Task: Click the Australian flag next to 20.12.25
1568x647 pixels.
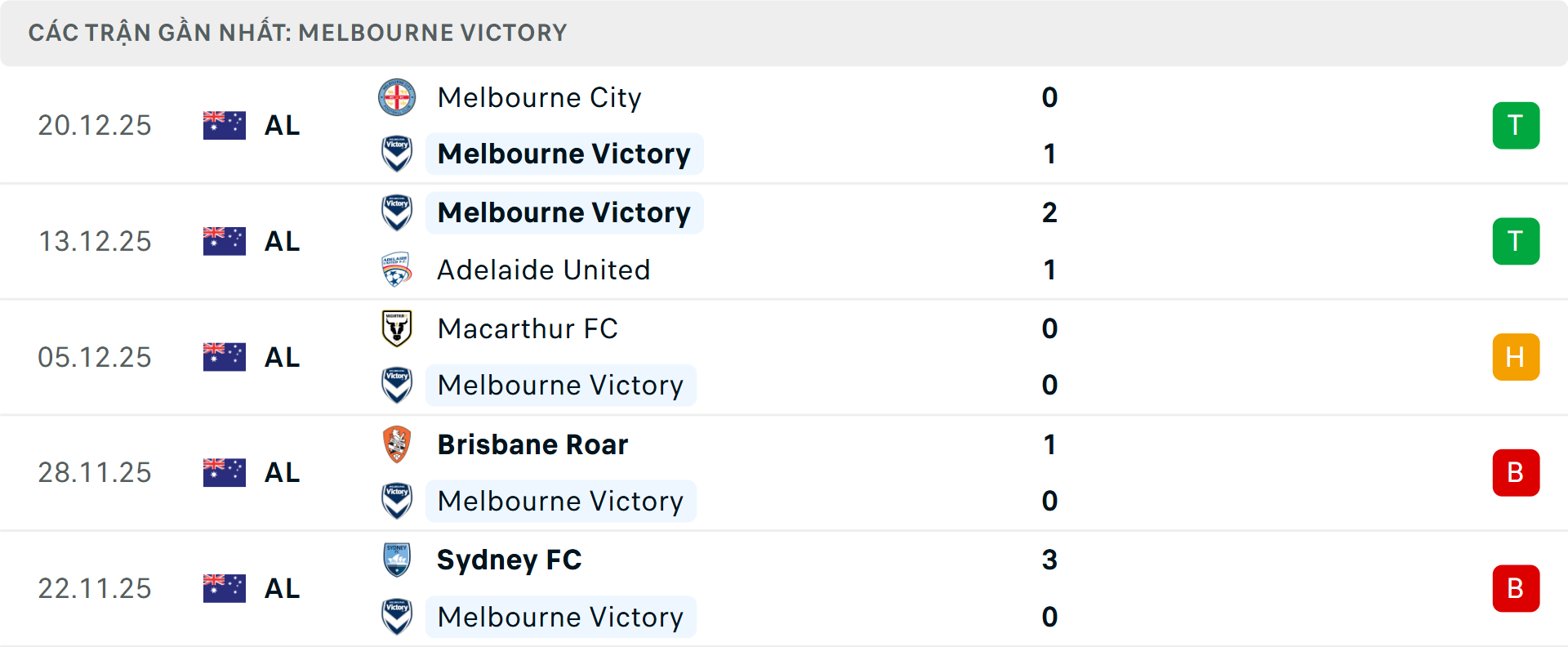Action: [224, 125]
